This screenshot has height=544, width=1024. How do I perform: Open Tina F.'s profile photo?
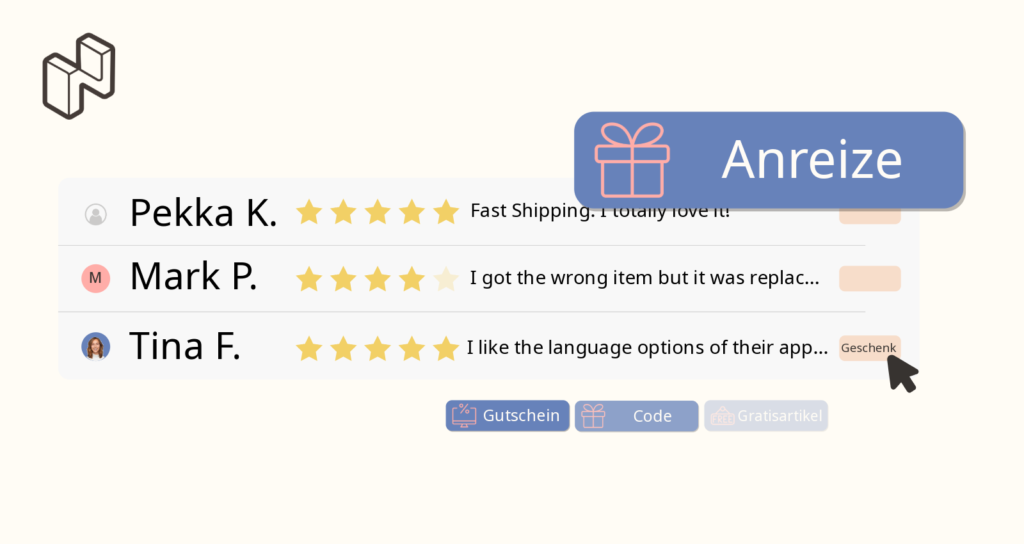click(x=95, y=347)
